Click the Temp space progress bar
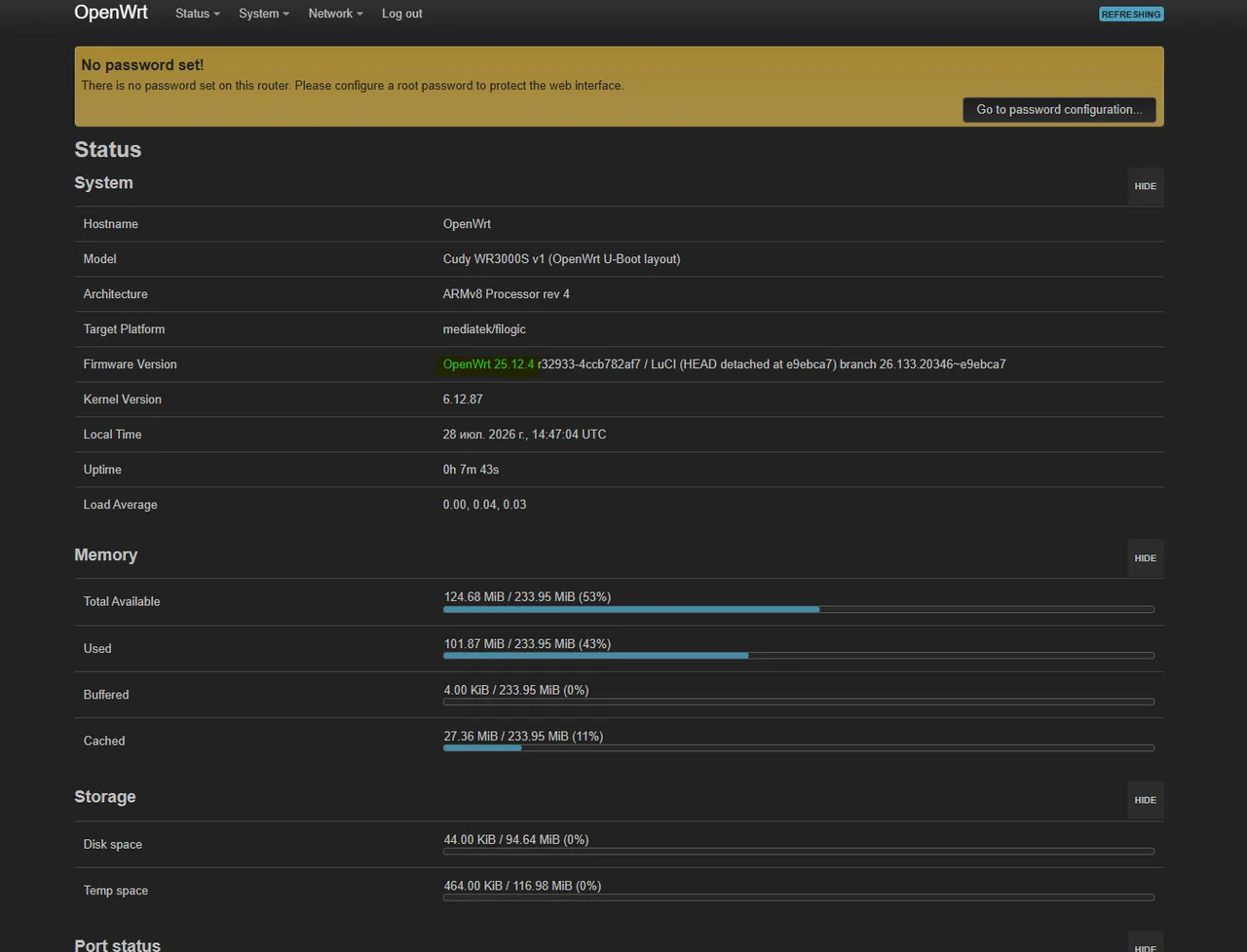Image resolution: width=1247 pixels, height=952 pixels. pyautogui.click(x=799, y=897)
